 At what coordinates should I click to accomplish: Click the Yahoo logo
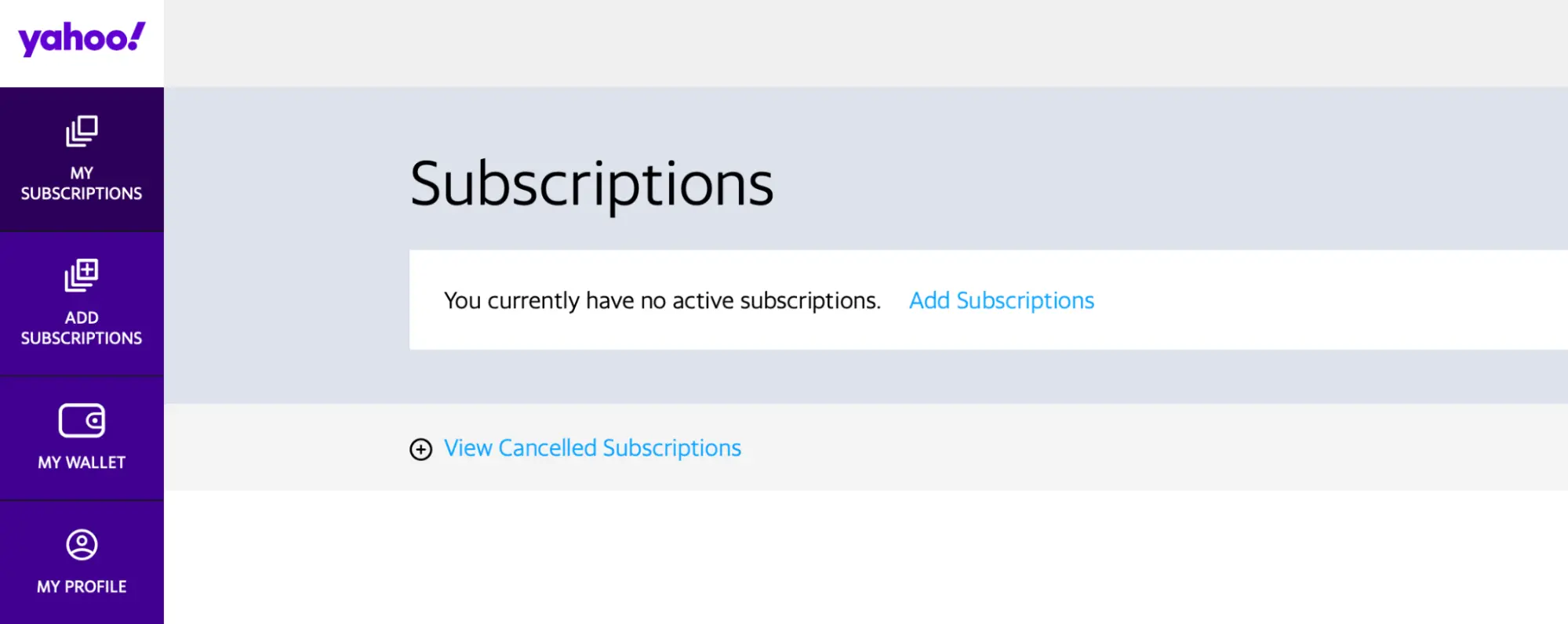(81, 39)
